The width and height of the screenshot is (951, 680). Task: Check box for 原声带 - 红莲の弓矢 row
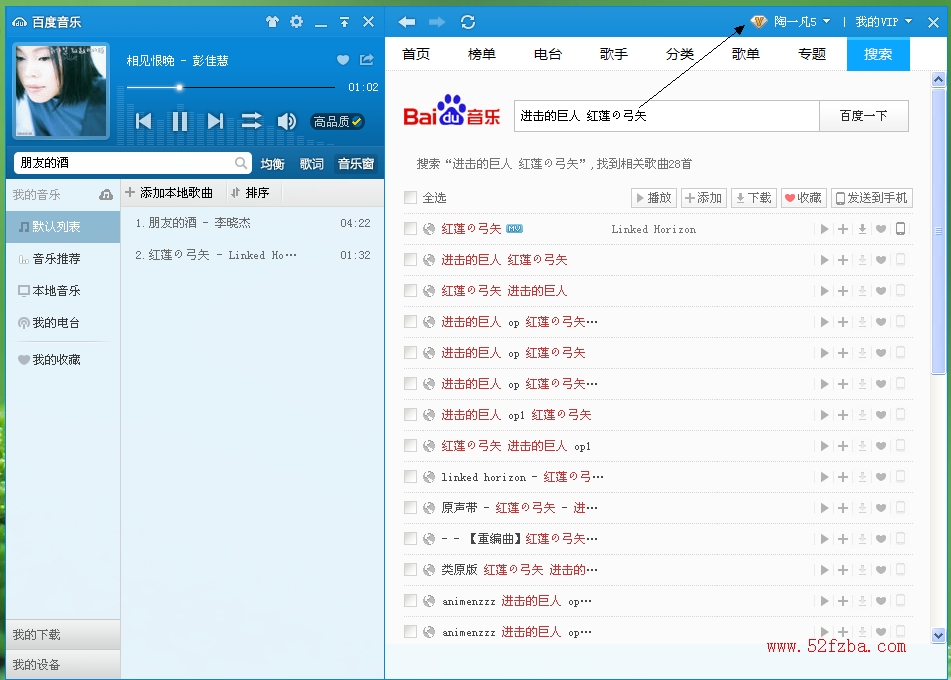[x=411, y=508]
